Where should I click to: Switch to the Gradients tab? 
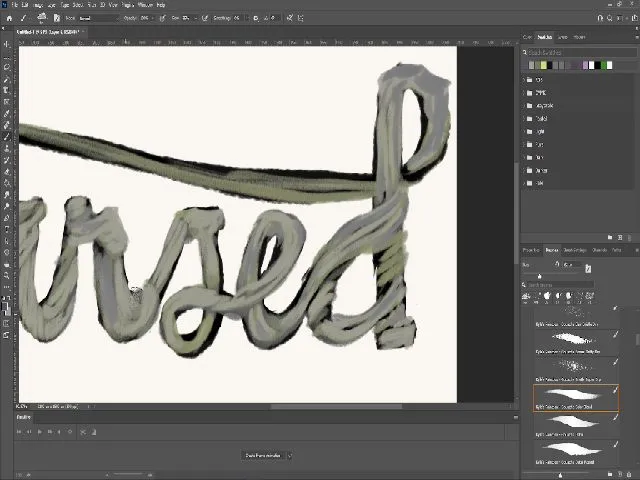(563, 37)
